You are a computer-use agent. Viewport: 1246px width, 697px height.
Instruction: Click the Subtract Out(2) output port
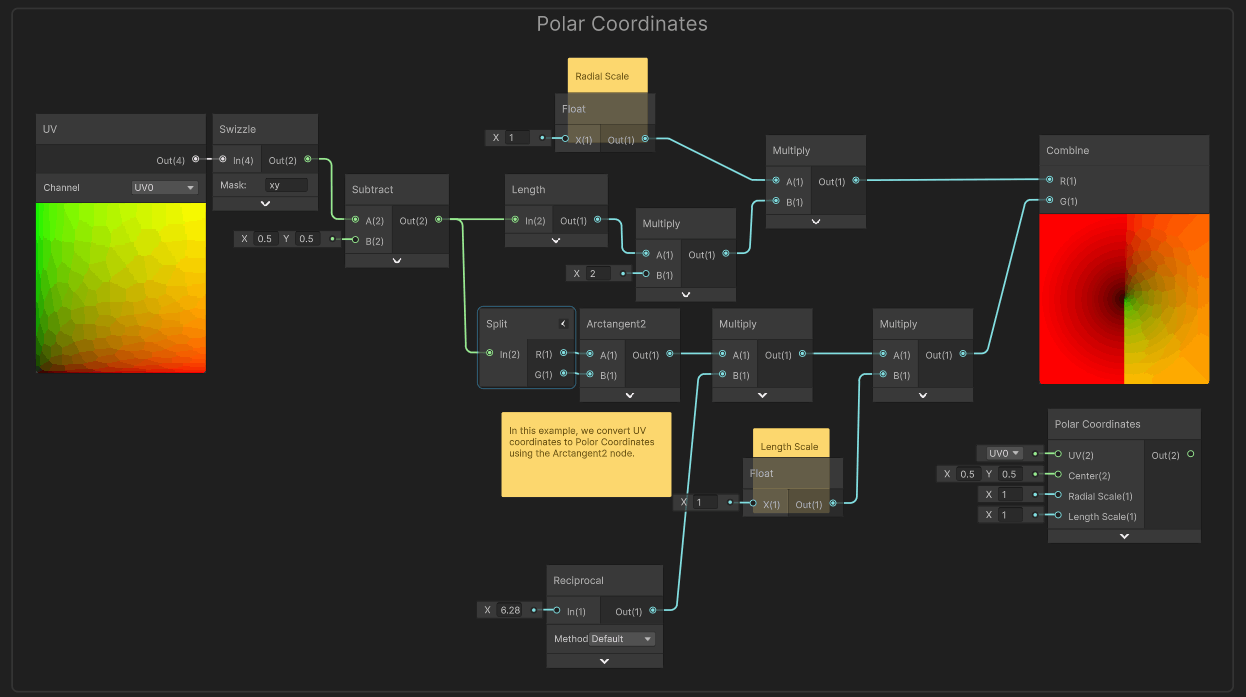click(439, 220)
